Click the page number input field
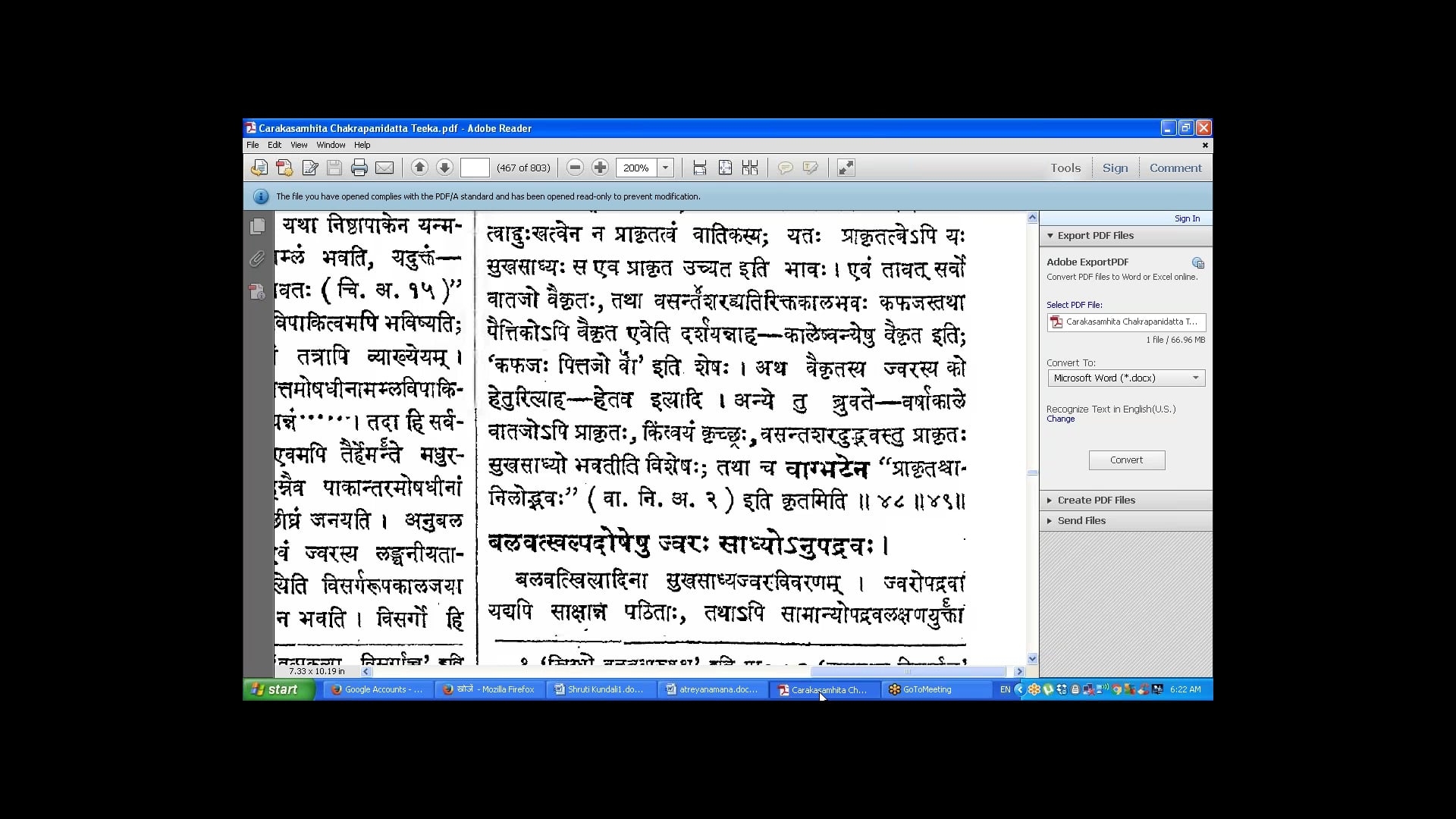The image size is (1456, 819). click(x=475, y=168)
